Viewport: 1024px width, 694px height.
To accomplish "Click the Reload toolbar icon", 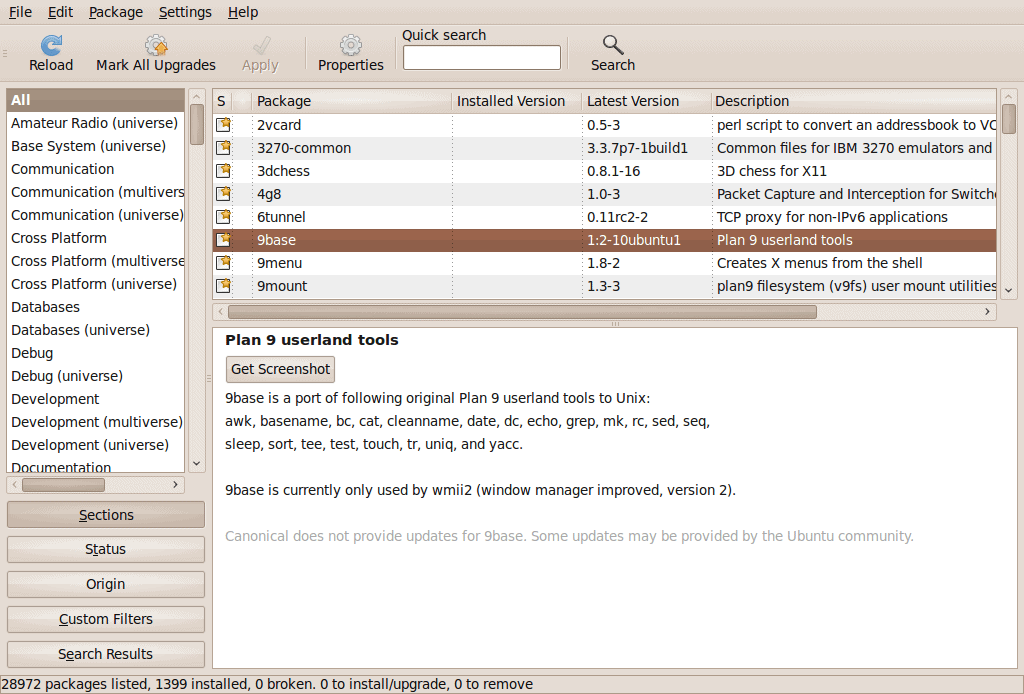I will pos(50,44).
